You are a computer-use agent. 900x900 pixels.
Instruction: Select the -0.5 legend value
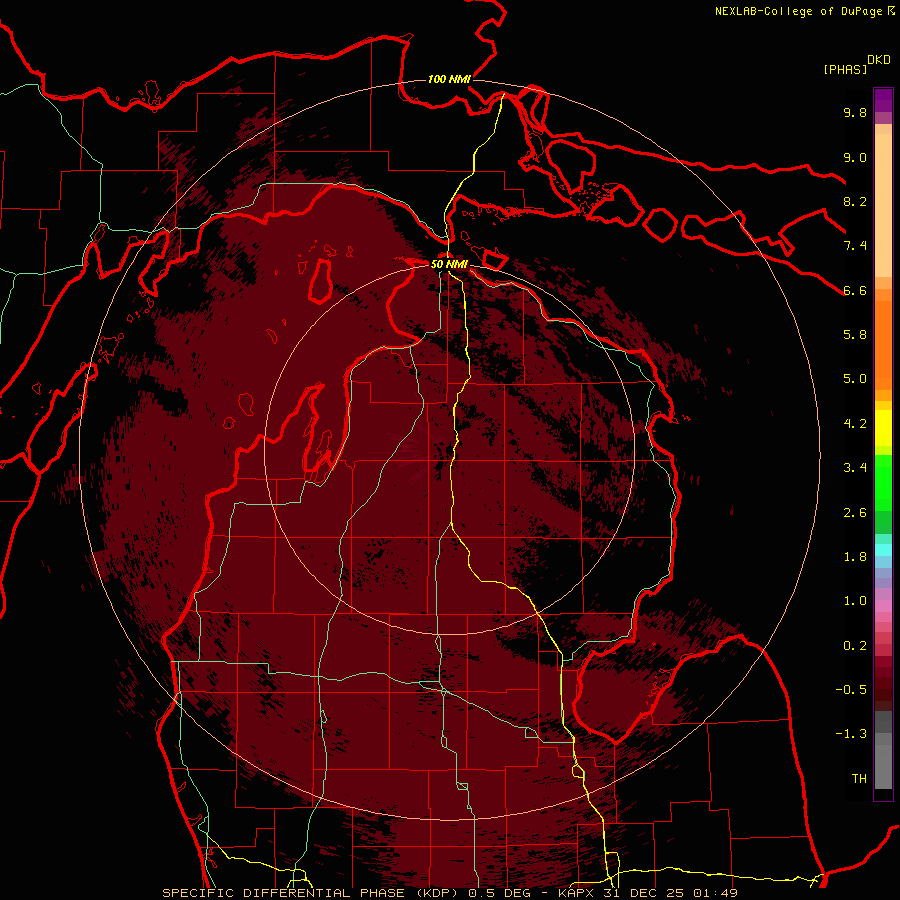click(851, 690)
